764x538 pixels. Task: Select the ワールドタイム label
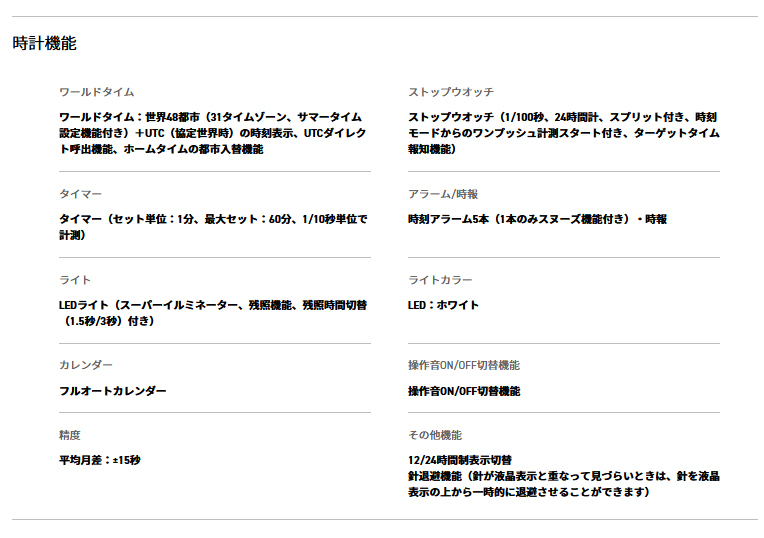96,92
